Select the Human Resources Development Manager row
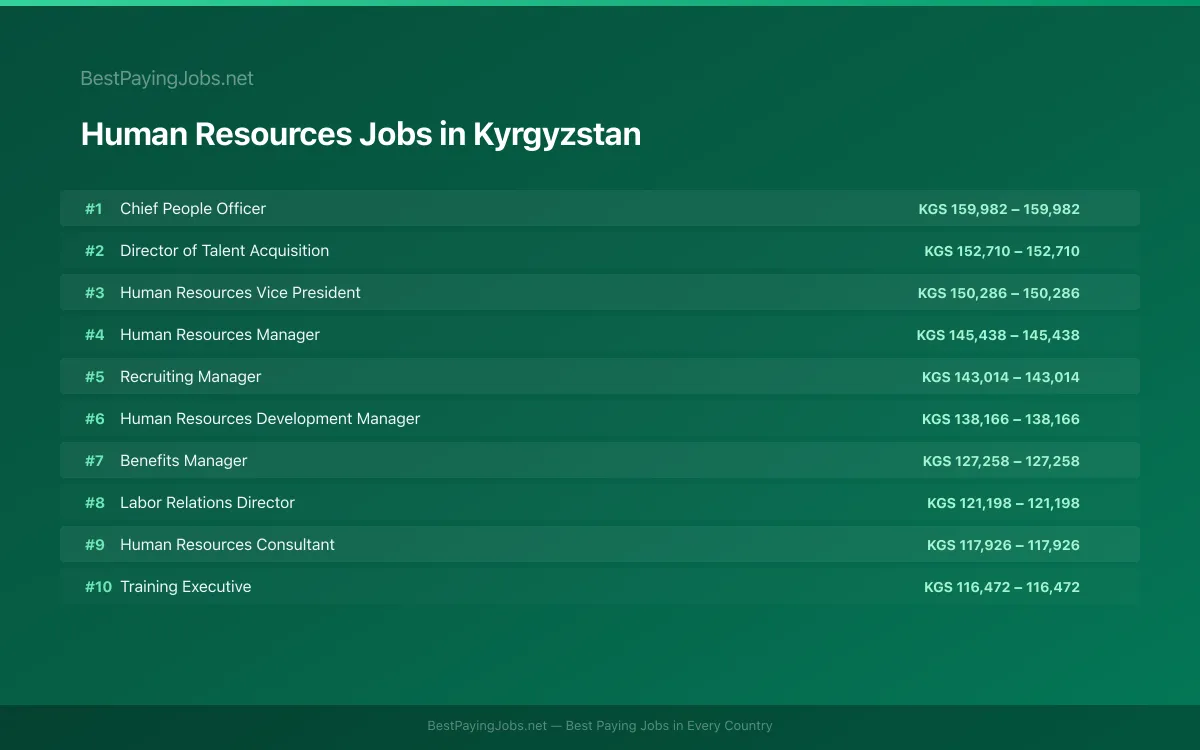Viewport: 1200px width, 750px height. [600, 418]
